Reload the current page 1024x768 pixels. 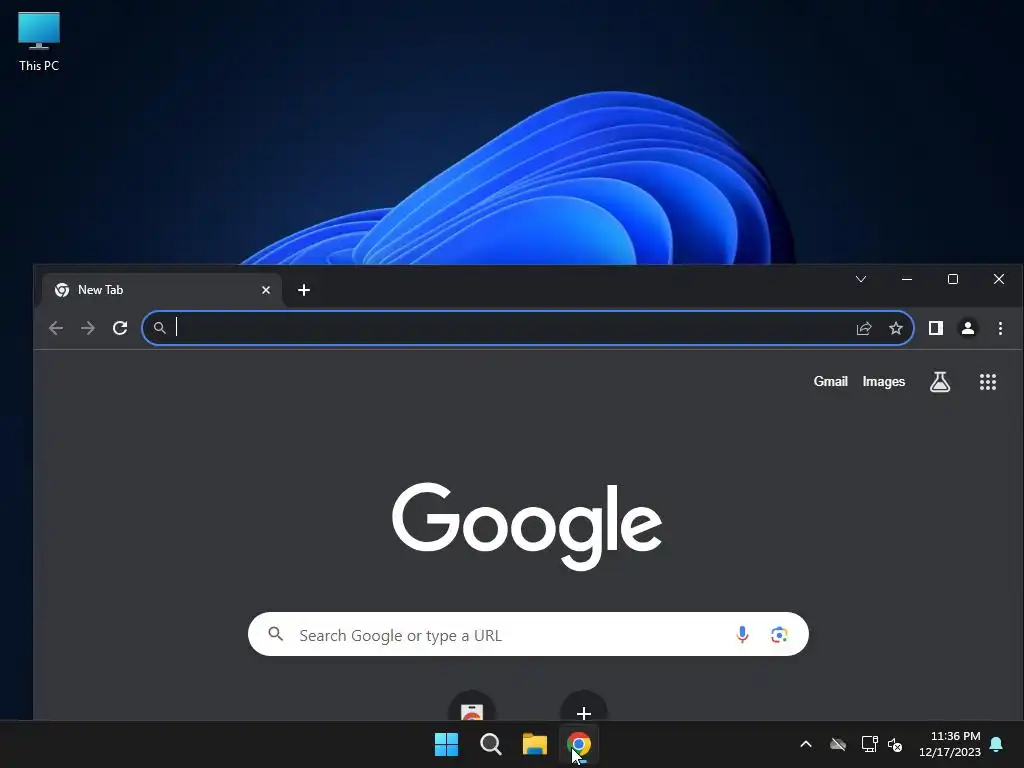coord(120,328)
